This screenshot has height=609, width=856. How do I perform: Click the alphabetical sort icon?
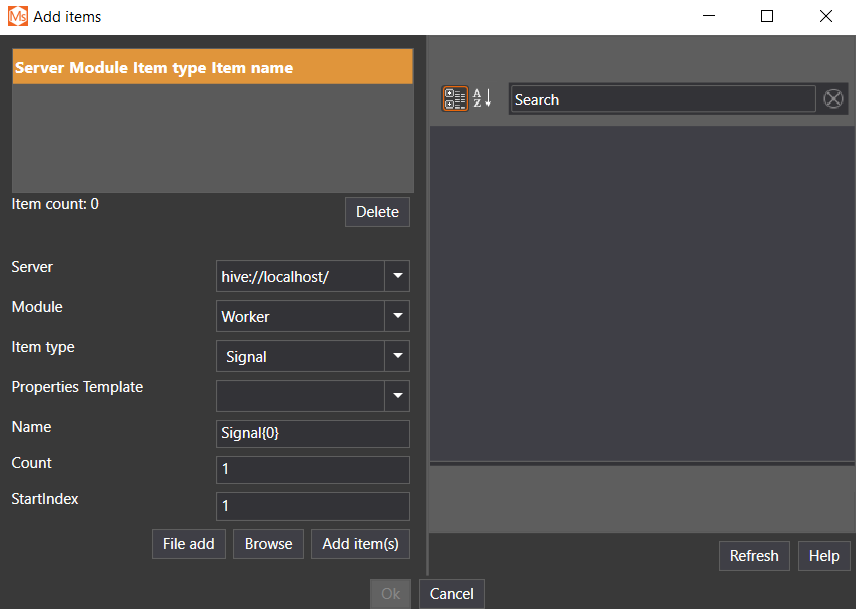482,99
